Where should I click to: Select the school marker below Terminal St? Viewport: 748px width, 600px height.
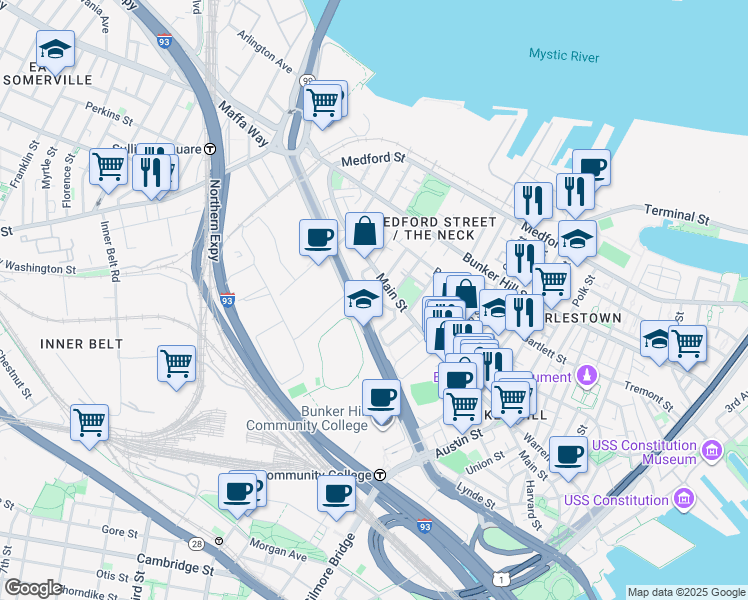tap(577, 238)
